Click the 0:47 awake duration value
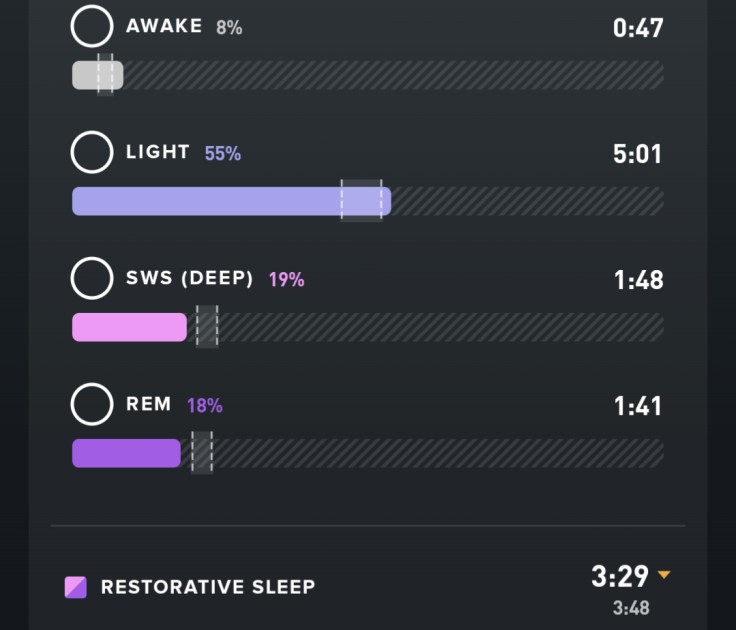736x630 pixels. coord(638,28)
